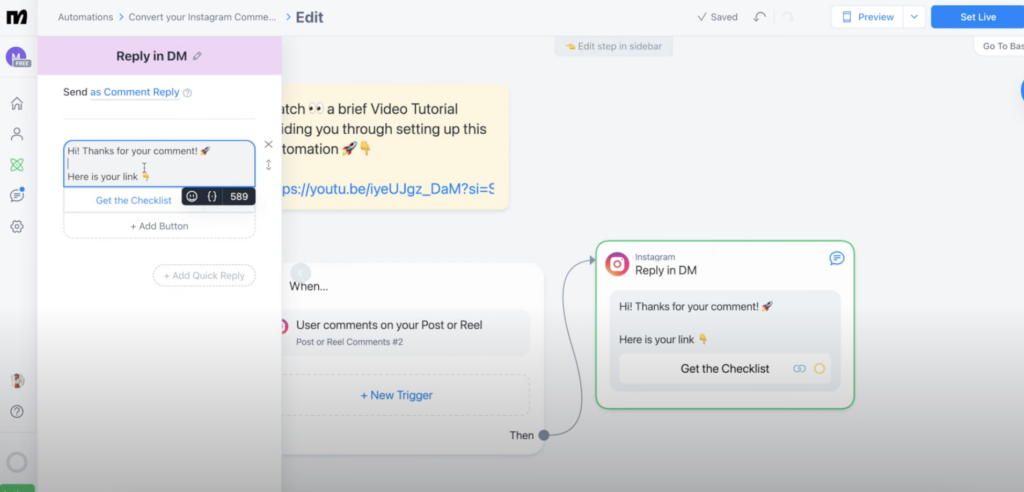Viewport: 1024px width, 492px height.
Task: Go to the Home sidebar icon
Action: coord(17,103)
